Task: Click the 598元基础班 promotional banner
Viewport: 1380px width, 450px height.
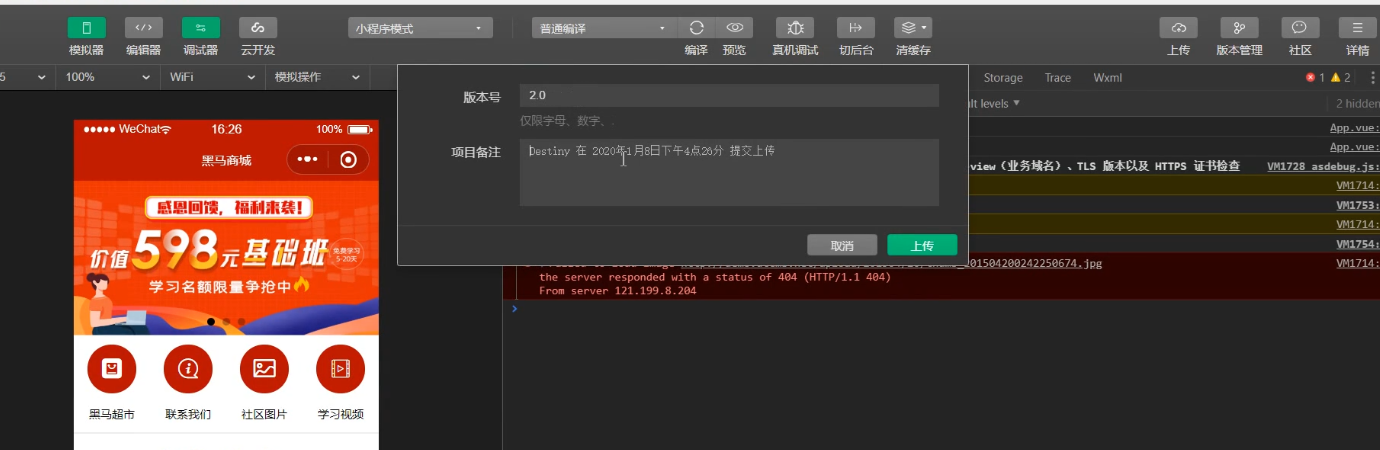Action: 226,257
